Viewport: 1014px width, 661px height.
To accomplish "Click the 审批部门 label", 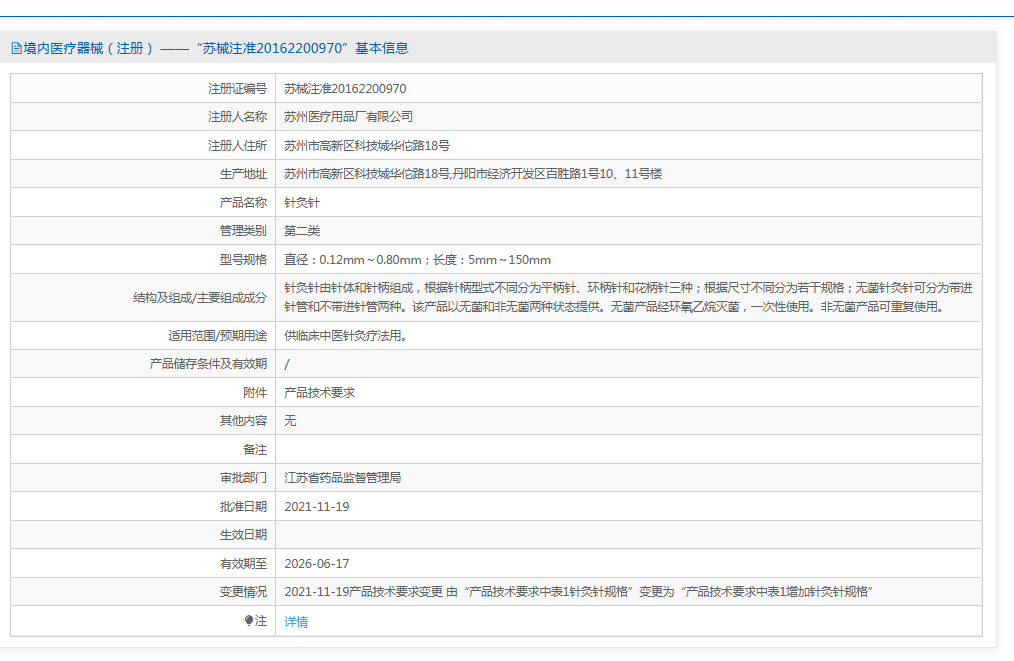I will (x=243, y=478).
